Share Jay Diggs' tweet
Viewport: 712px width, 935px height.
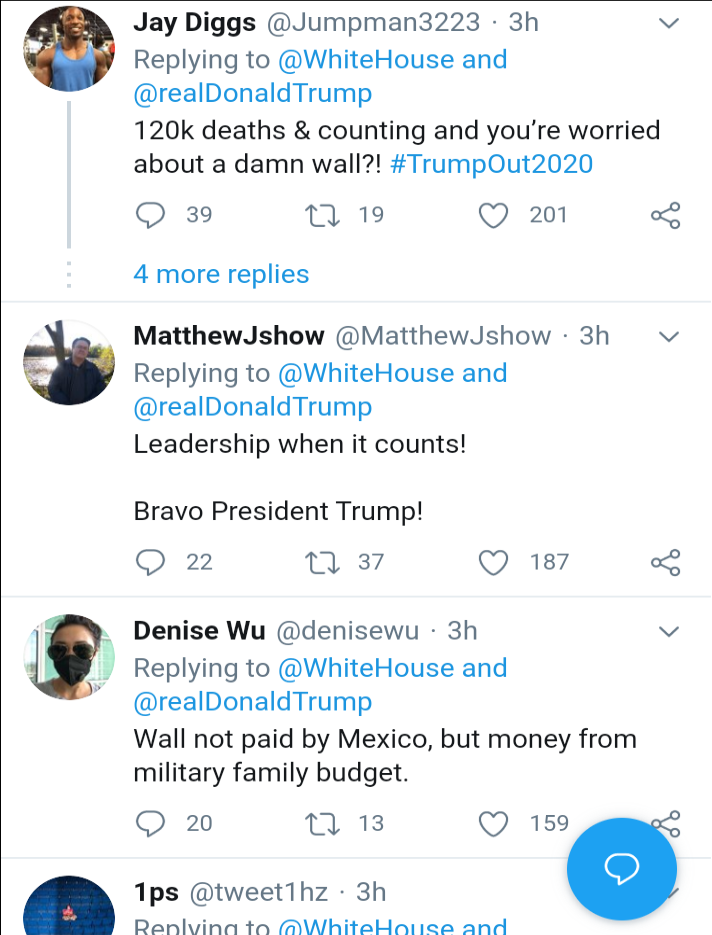coord(666,215)
